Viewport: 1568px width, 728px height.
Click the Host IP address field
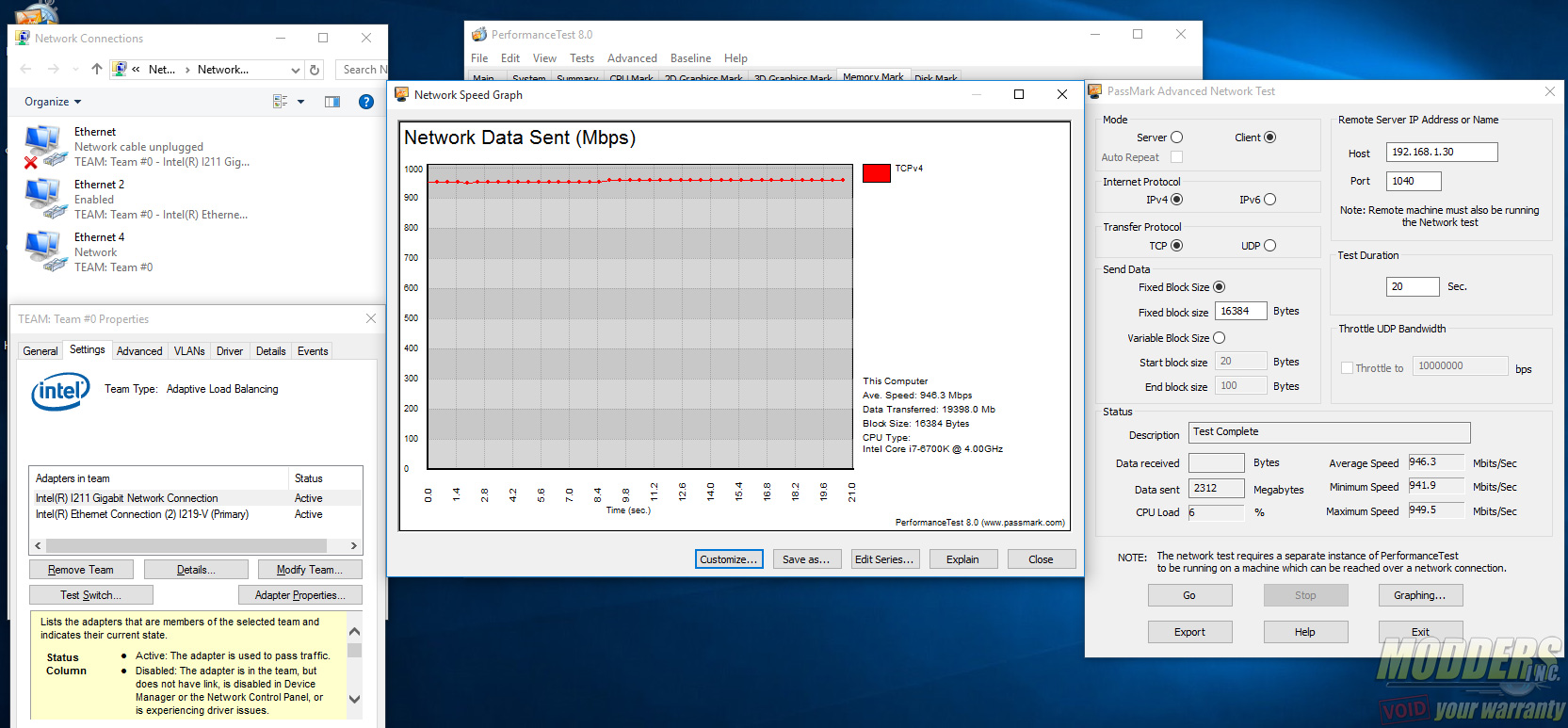(1442, 153)
